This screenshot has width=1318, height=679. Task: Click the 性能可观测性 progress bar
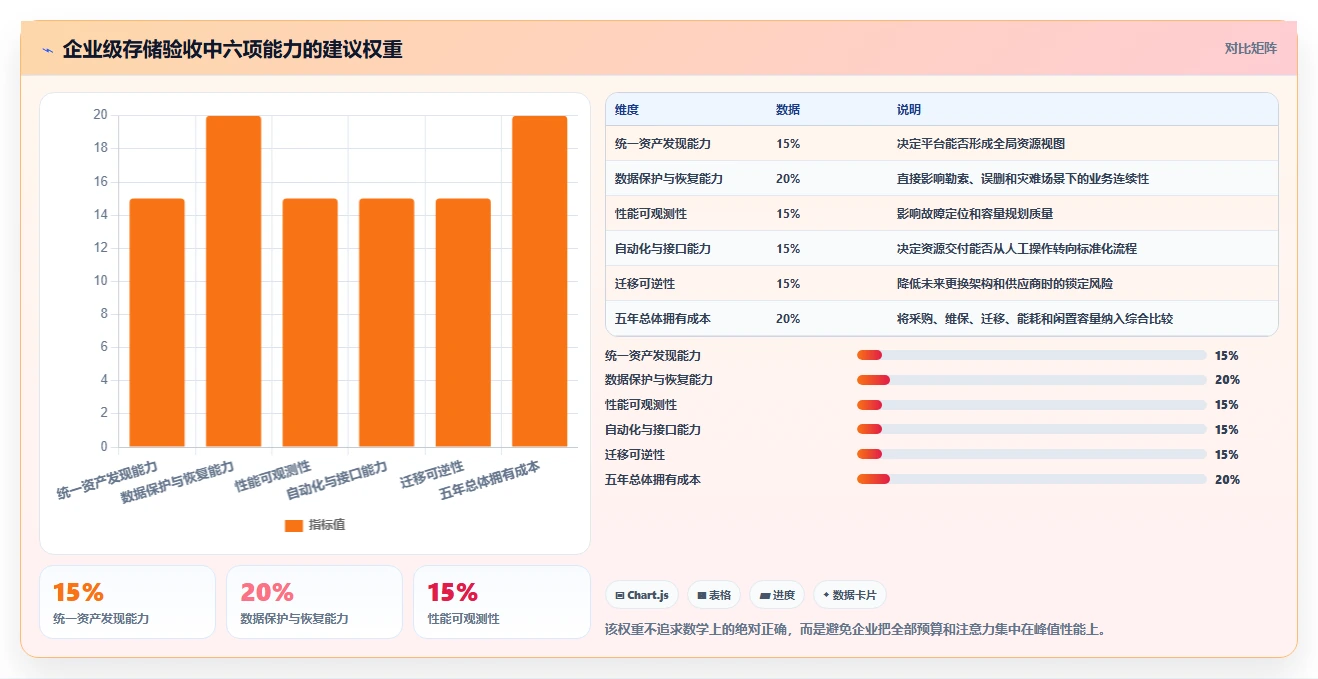point(1031,405)
